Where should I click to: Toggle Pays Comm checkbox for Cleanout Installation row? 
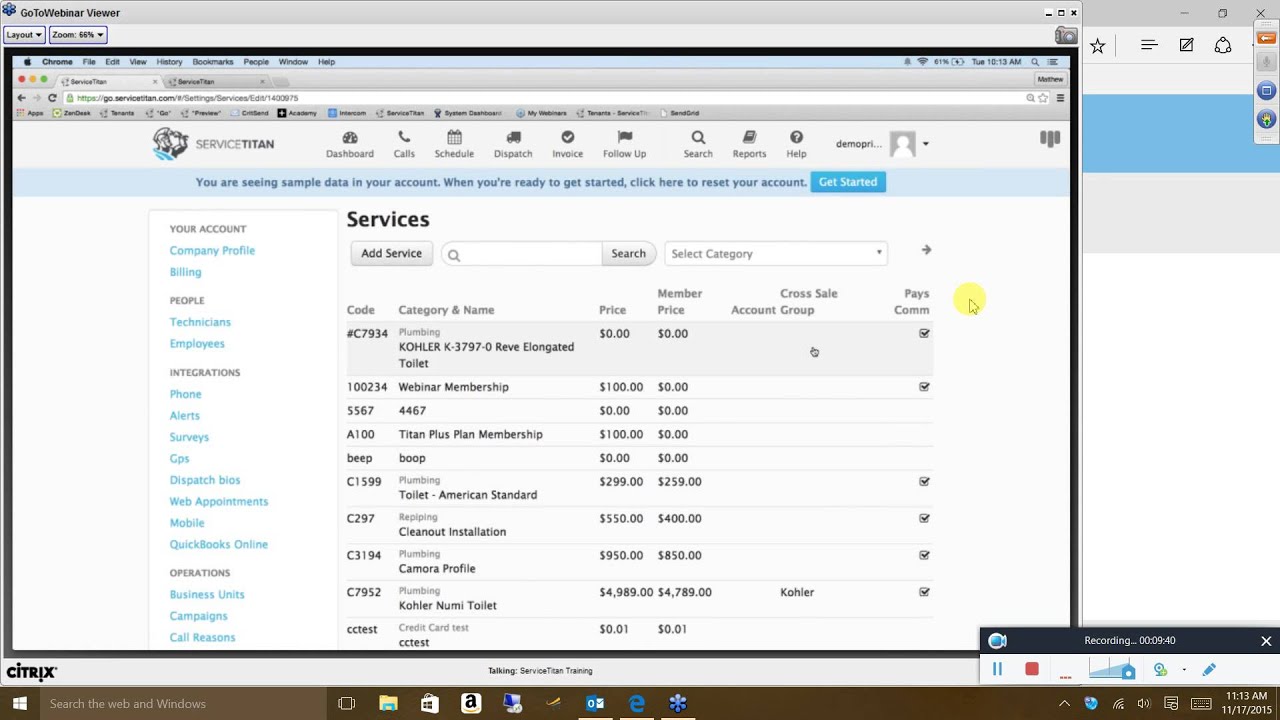coord(924,518)
